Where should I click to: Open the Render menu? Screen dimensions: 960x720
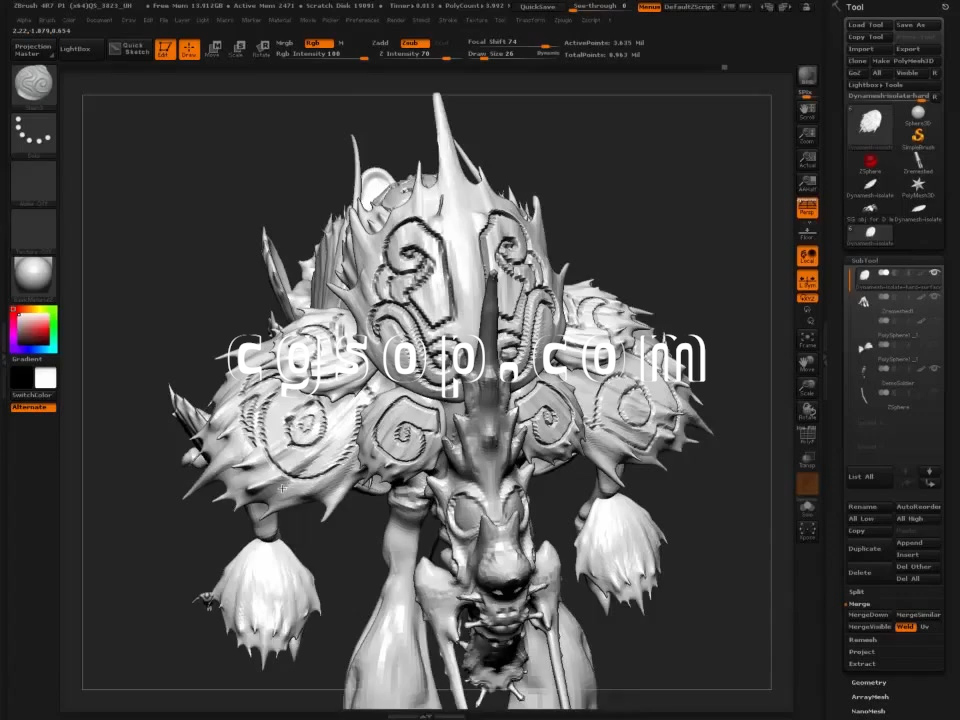pyautogui.click(x=396, y=20)
